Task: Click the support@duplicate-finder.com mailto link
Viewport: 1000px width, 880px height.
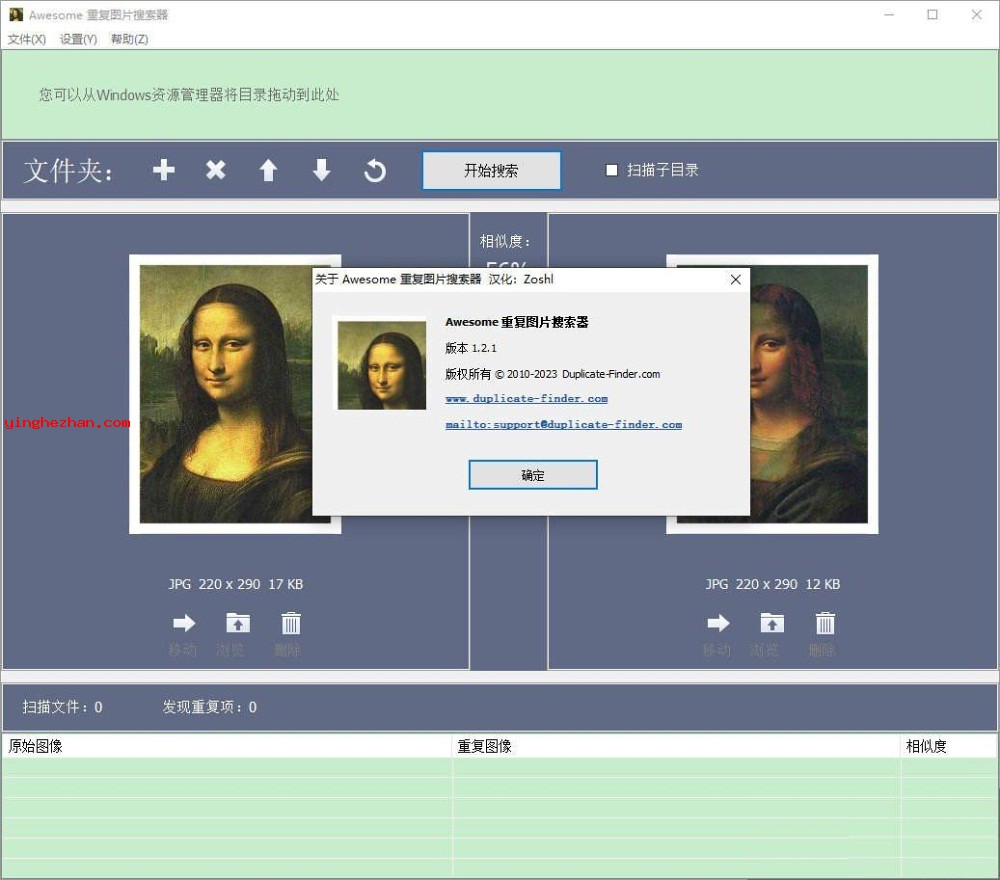Action: (564, 425)
